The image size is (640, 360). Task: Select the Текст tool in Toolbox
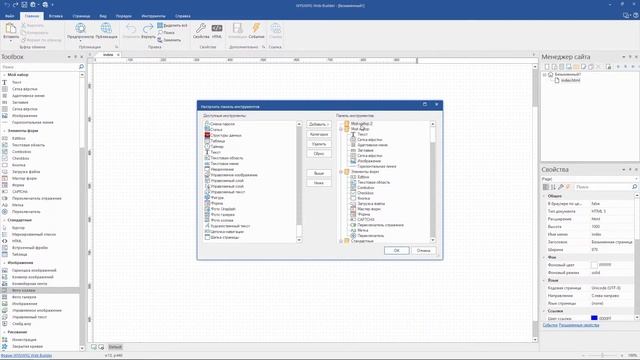click(16, 82)
